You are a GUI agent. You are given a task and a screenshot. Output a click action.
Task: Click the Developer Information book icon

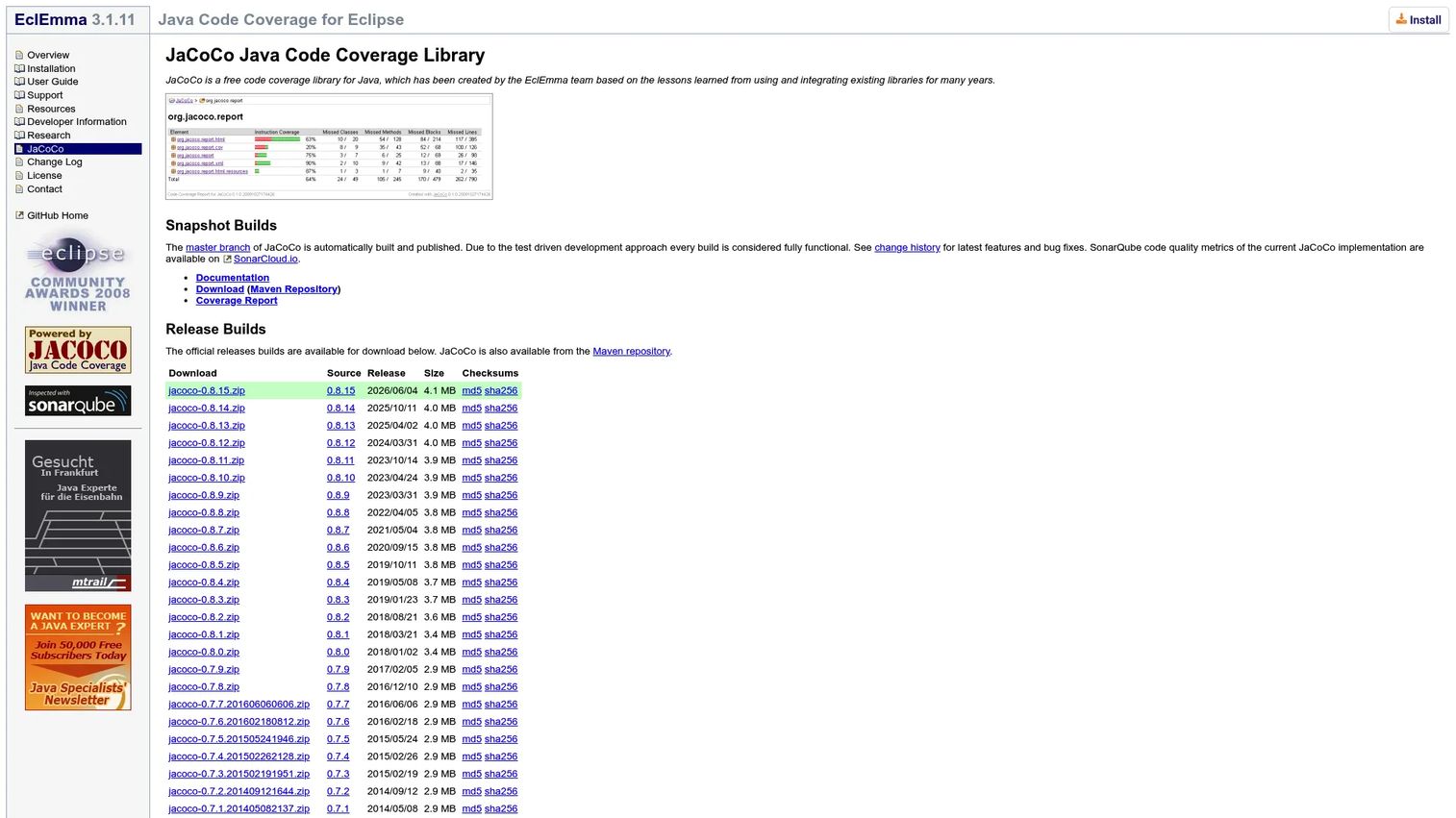click(19, 122)
